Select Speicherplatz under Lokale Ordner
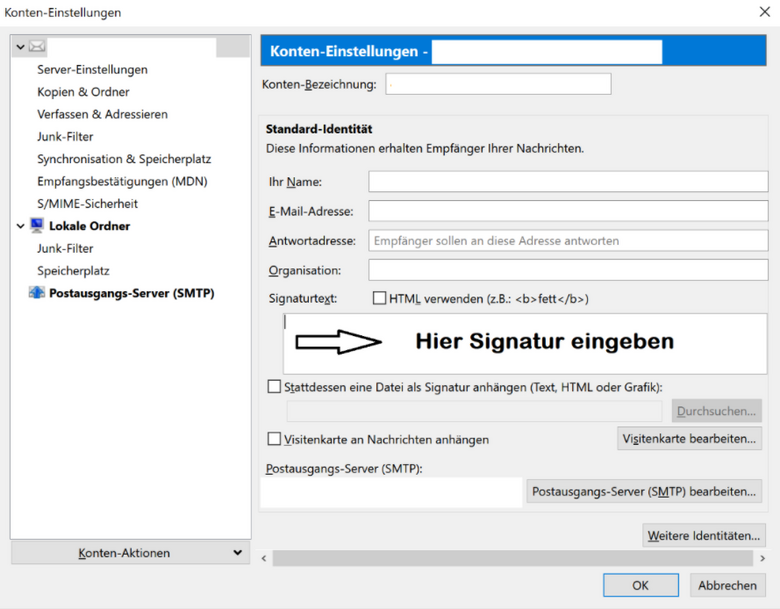Viewport: 780px width, 609px height. (73, 271)
